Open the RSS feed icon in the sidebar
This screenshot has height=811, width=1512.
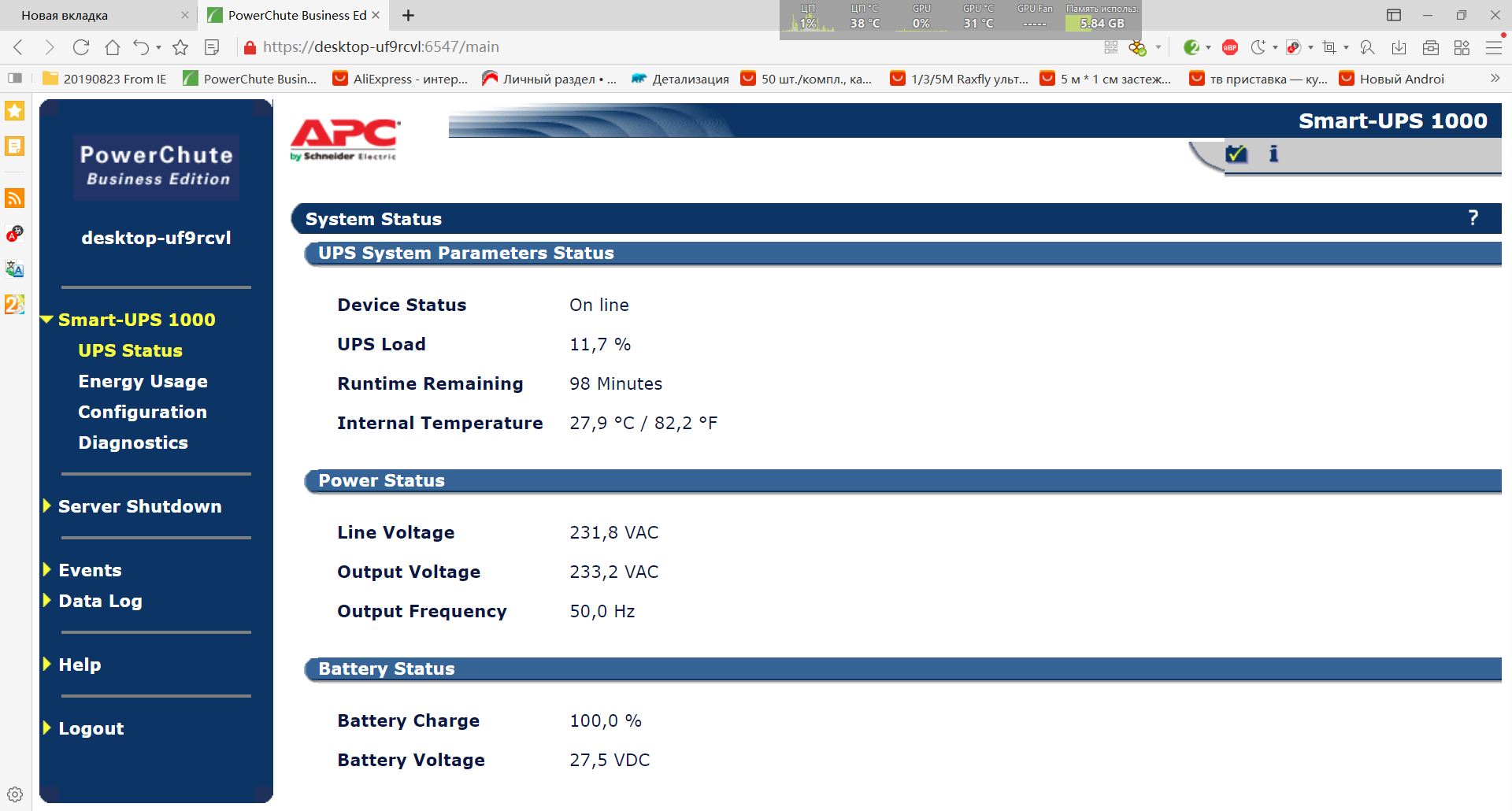tap(15, 198)
